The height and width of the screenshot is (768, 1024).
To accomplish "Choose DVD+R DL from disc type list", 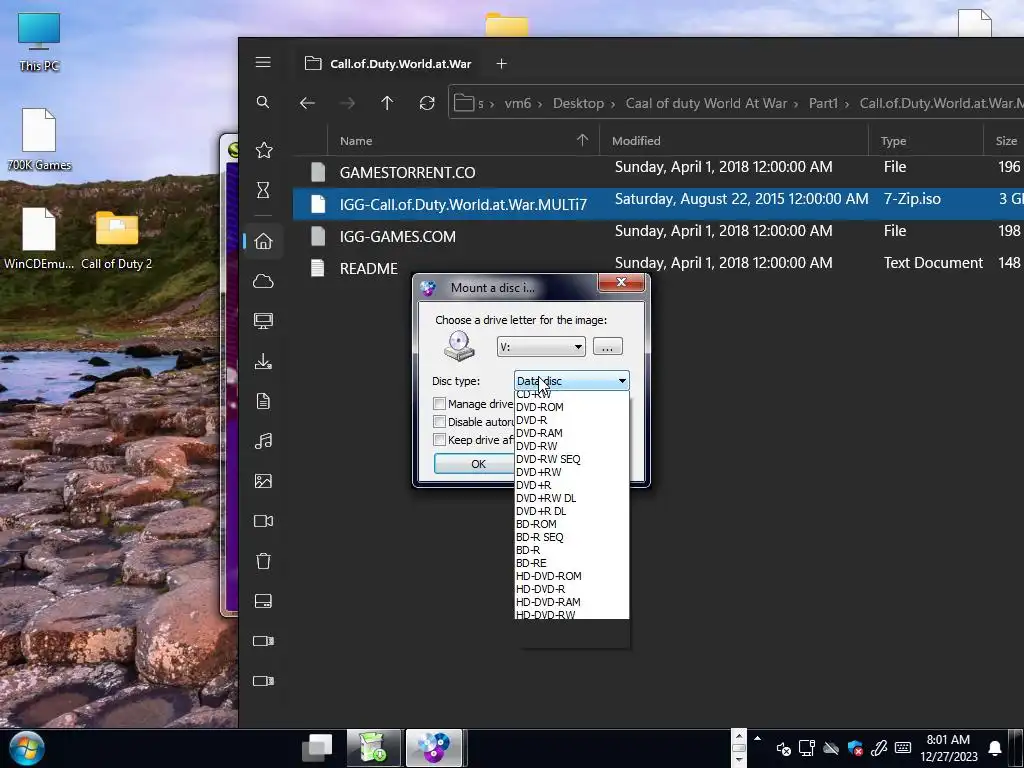I will click(x=571, y=511).
